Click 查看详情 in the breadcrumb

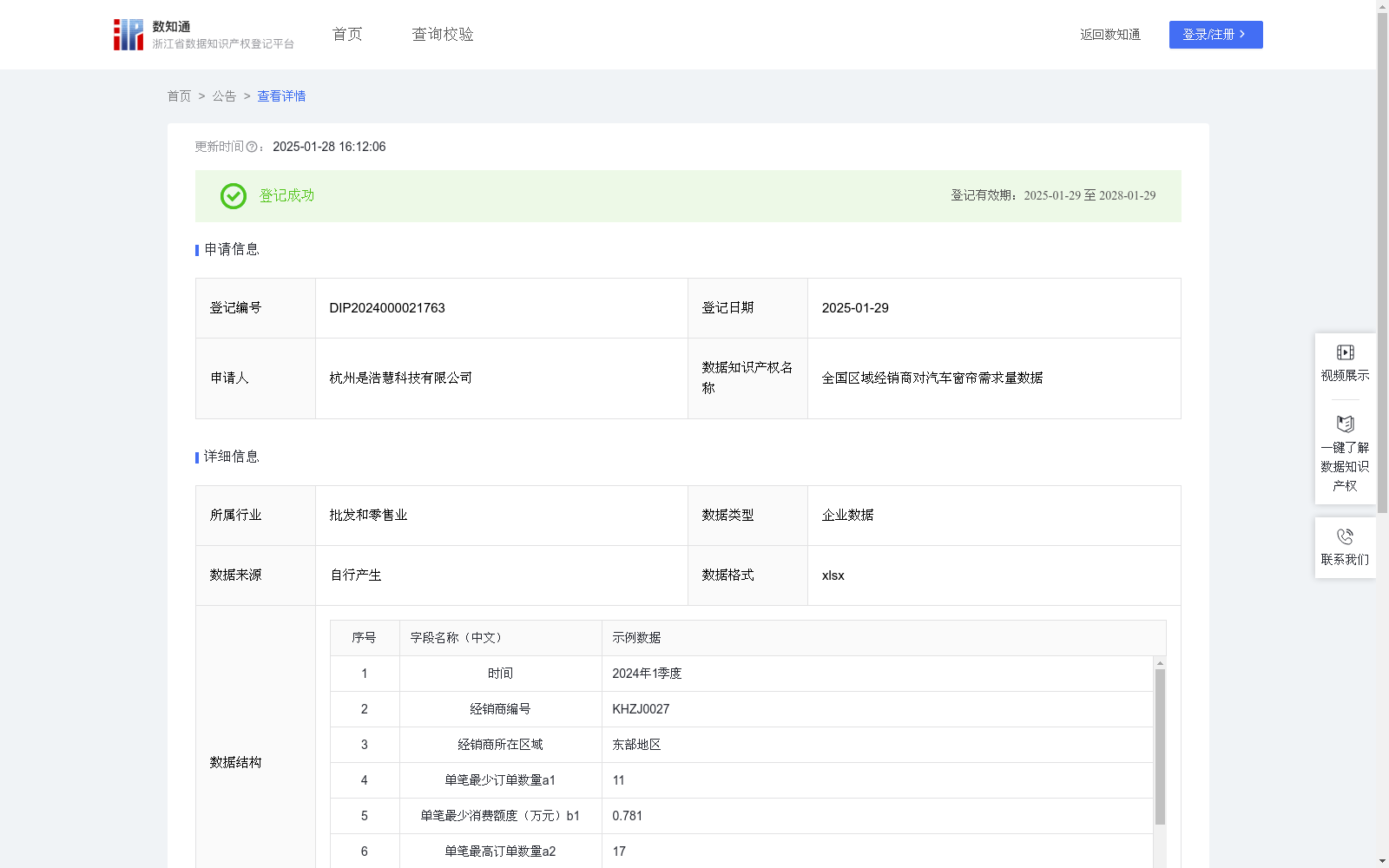click(x=281, y=96)
